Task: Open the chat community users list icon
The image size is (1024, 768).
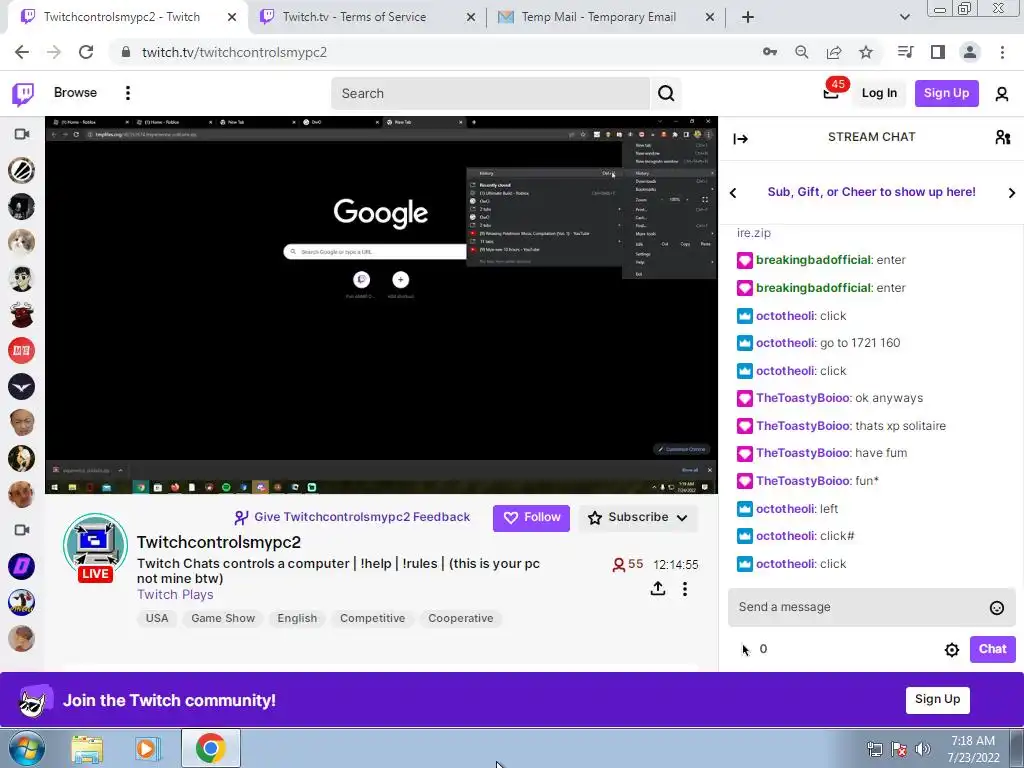Action: point(1003,137)
